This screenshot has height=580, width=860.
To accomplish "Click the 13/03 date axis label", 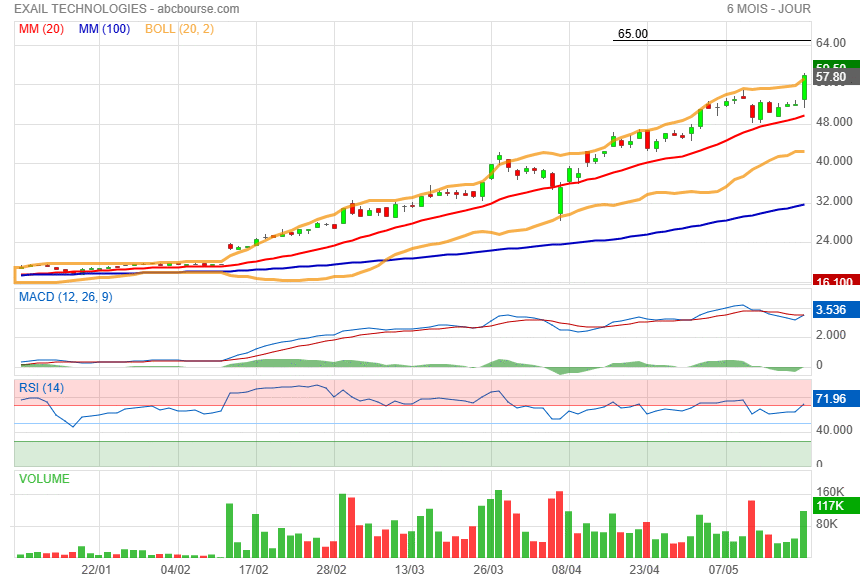I will tap(410, 570).
